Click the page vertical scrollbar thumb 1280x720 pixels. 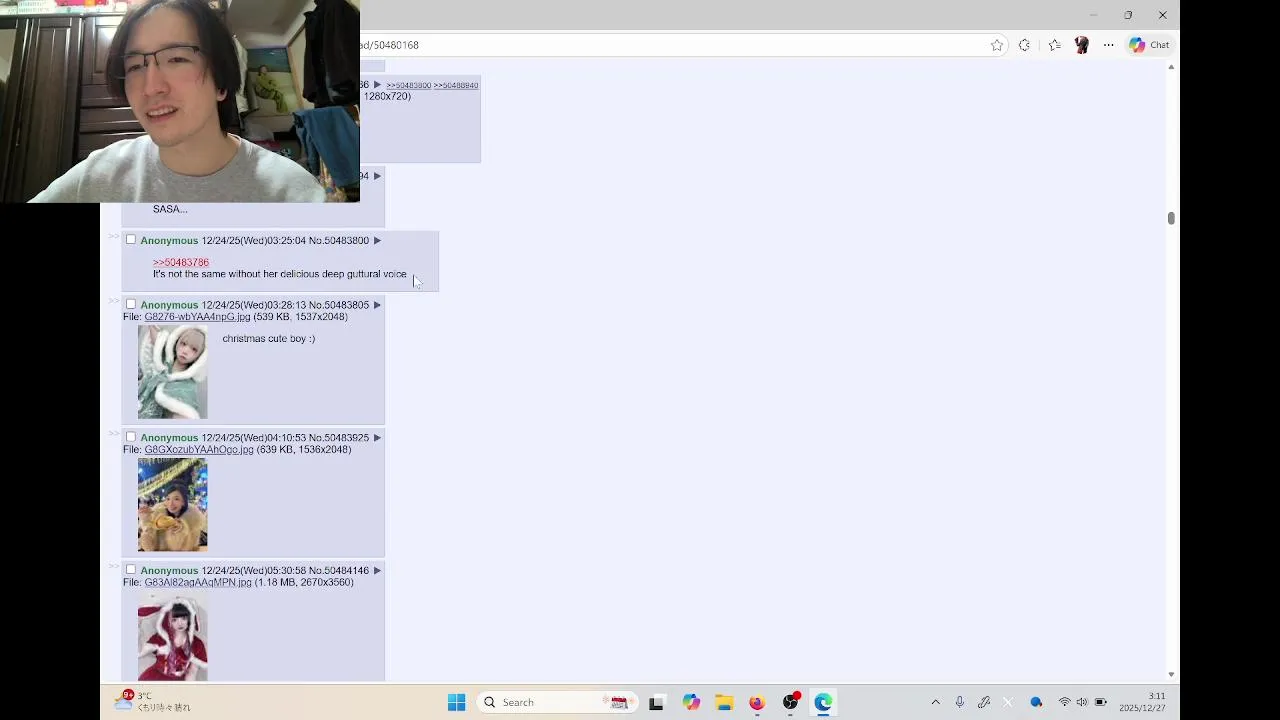click(1171, 218)
